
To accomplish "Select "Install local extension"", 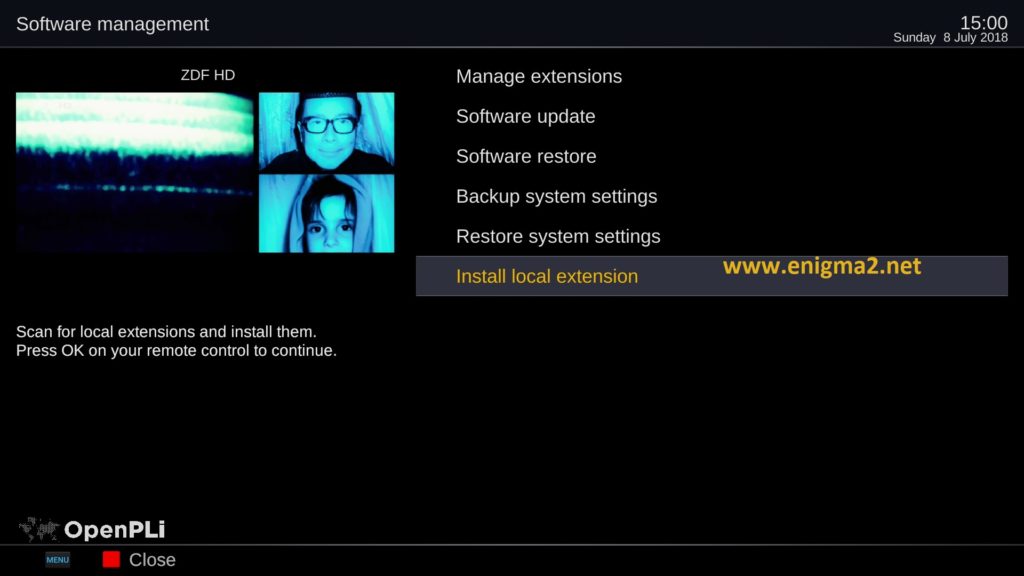I will pos(546,276).
